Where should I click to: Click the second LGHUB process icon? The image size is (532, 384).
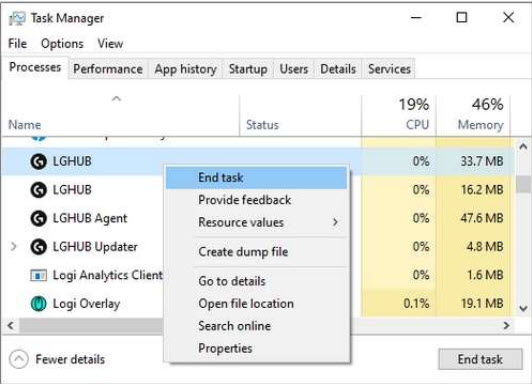(x=38, y=190)
